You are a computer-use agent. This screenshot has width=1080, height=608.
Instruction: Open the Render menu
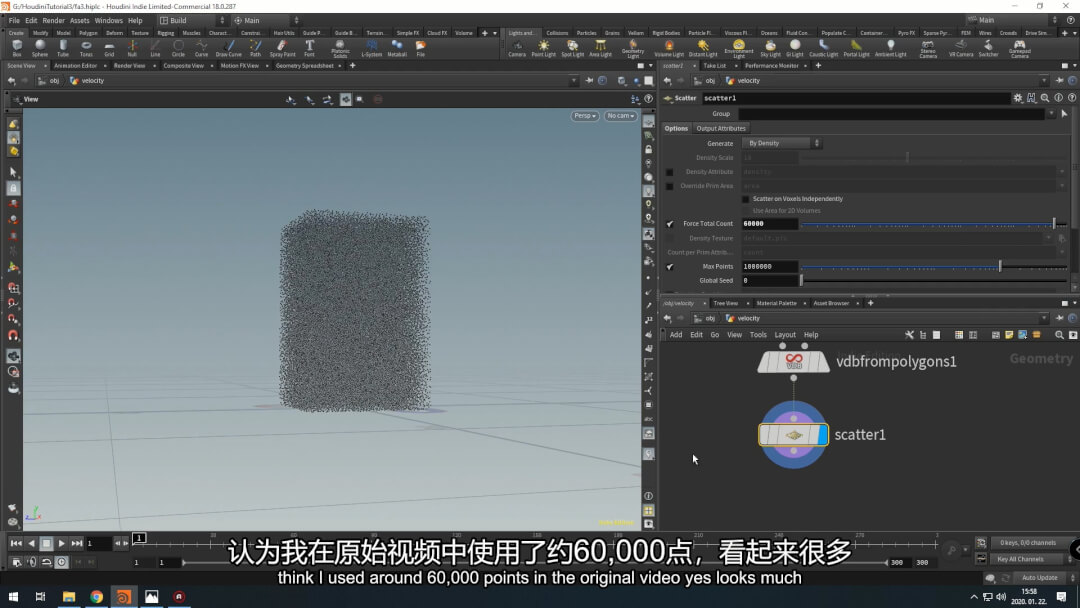tap(53, 21)
